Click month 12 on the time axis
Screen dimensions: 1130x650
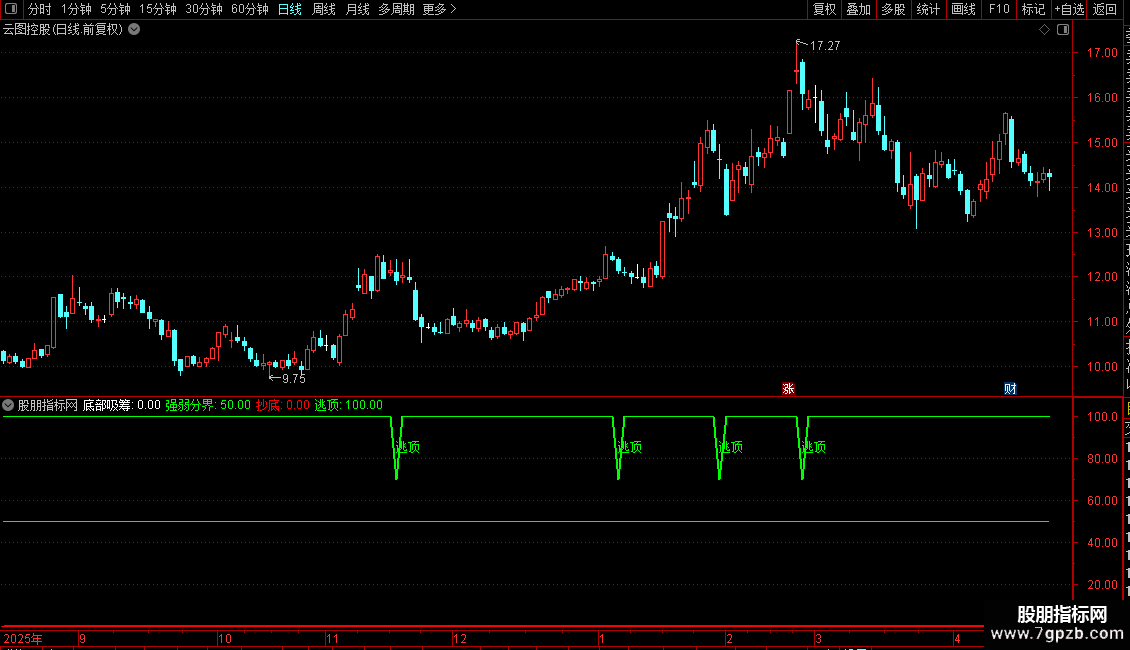[460, 638]
